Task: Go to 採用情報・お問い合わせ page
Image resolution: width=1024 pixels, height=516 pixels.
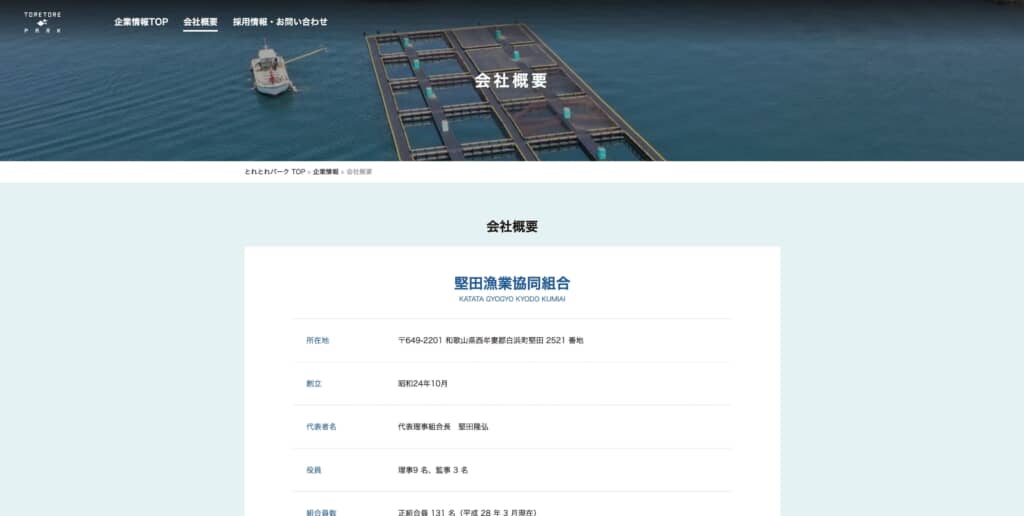Action: click(280, 22)
